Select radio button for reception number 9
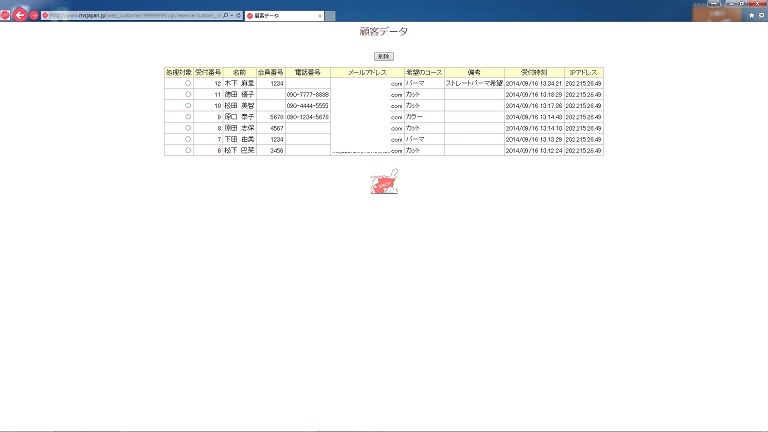The width and height of the screenshot is (768, 432). [x=188, y=117]
